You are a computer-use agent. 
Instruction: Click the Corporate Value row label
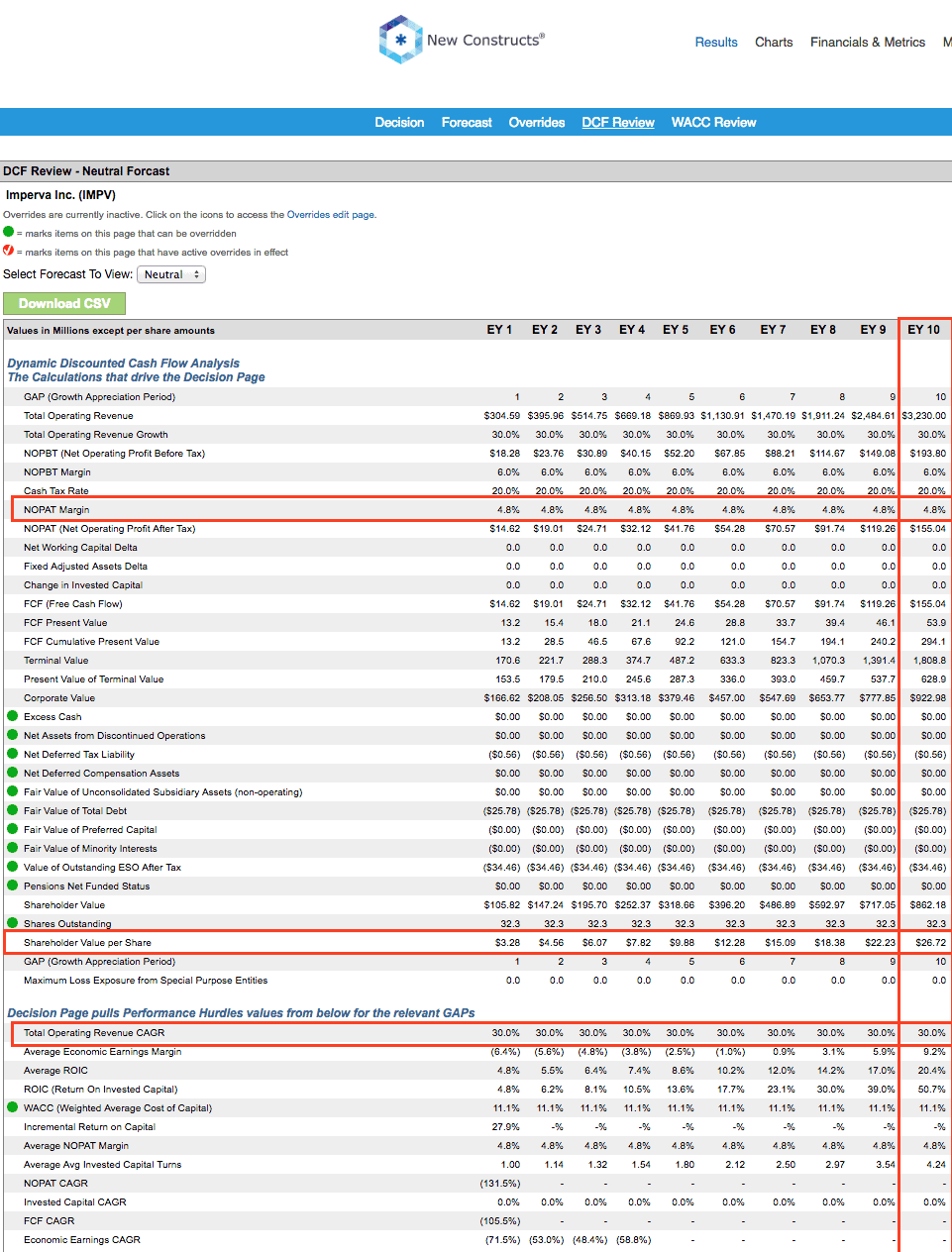click(59, 697)
